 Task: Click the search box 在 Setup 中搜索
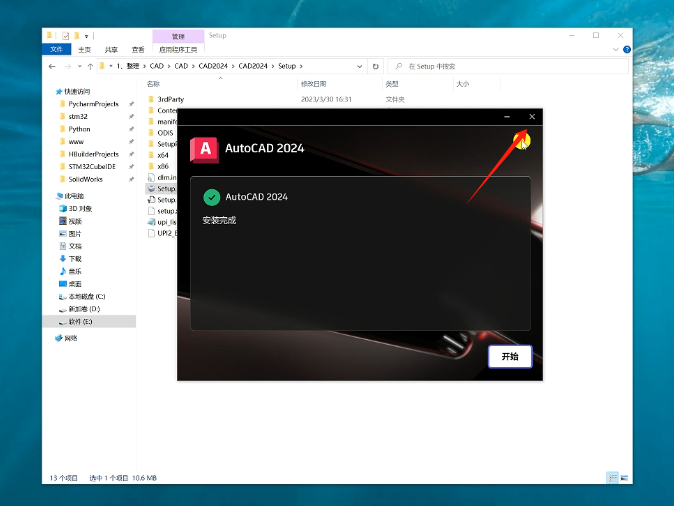[x=508, y=66]
